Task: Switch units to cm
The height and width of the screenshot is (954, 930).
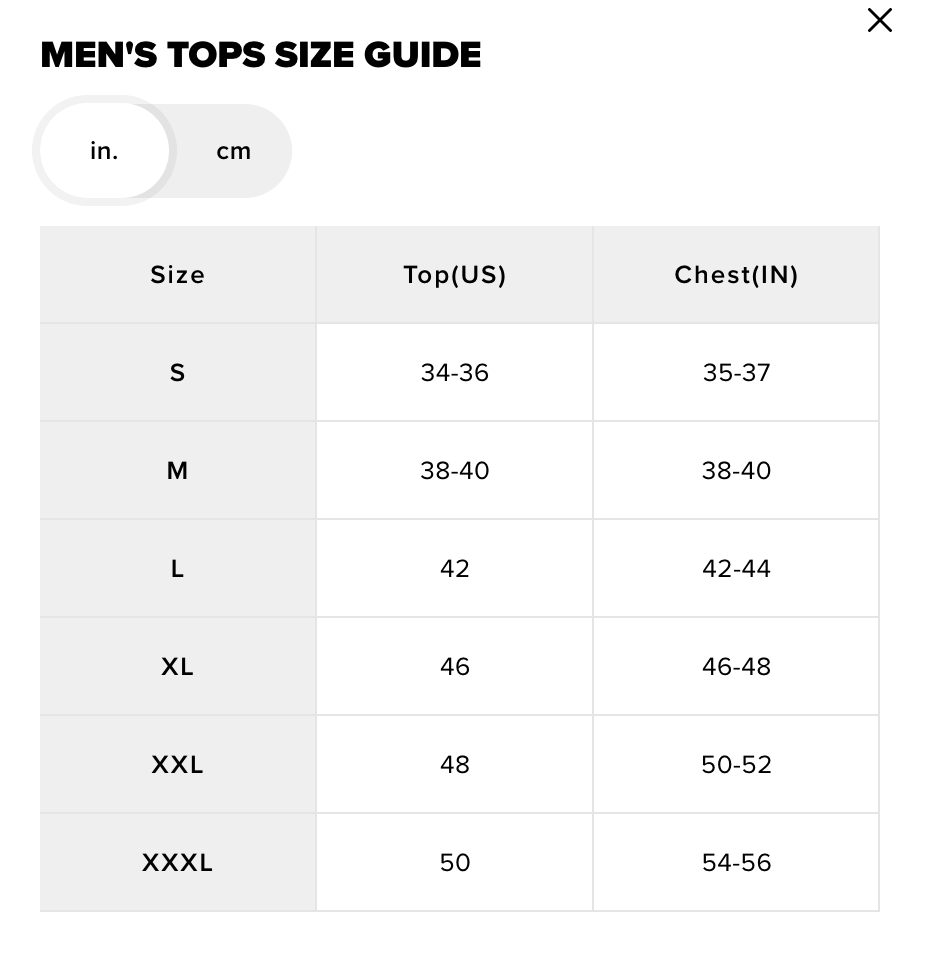Action: pyautogui.click(x=233, y=151)
